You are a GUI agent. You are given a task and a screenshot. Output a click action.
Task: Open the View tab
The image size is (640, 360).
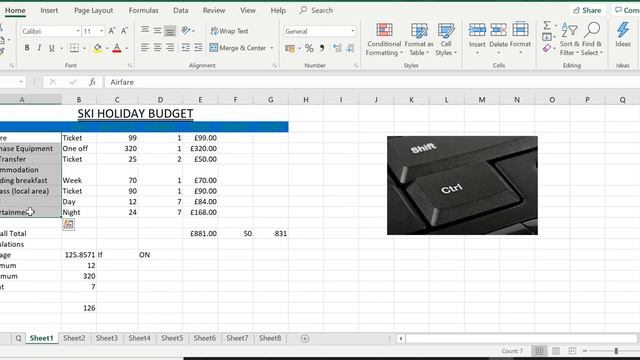[x=248, y=10]
